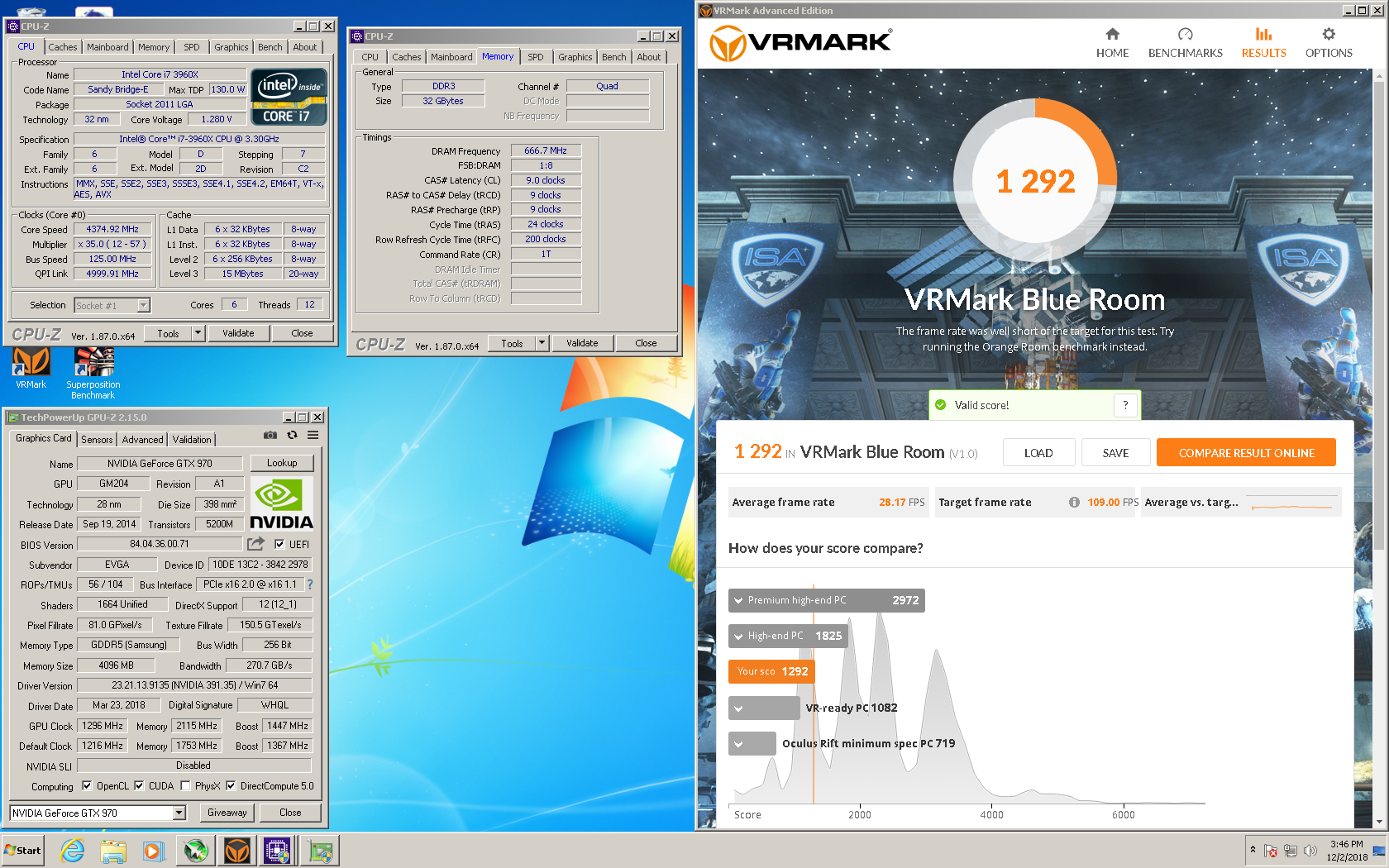Click Validate in left CPU-Z window
Viewport: 1389px width, 868px height.
[238, 333]
